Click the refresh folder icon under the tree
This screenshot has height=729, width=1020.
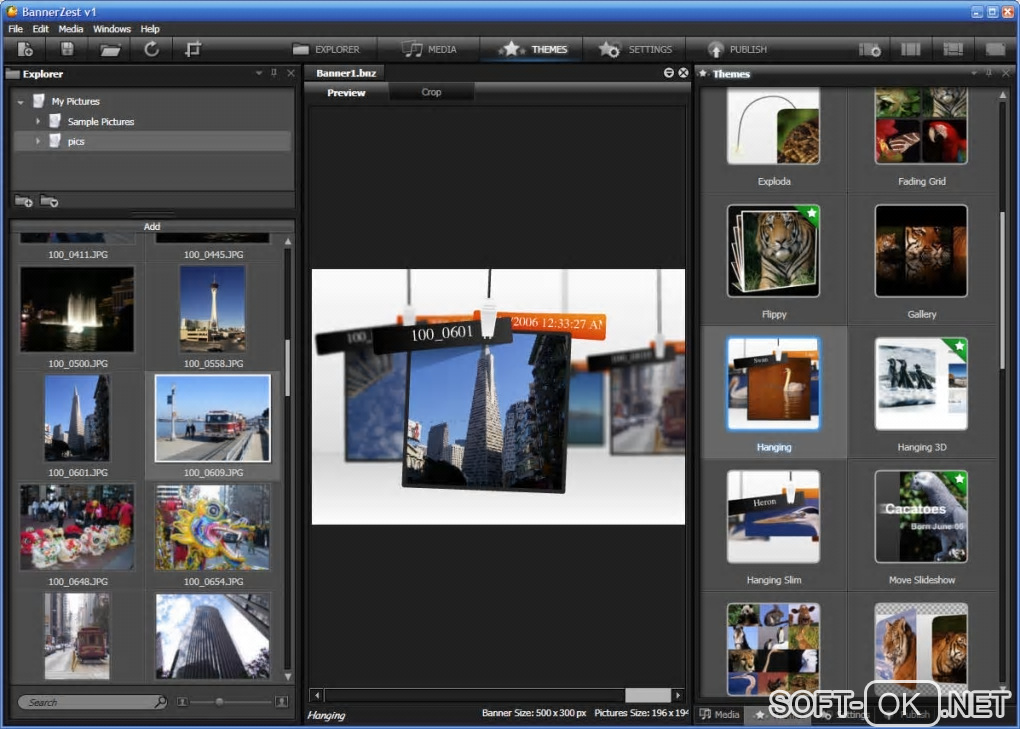(x=49, y=202)
